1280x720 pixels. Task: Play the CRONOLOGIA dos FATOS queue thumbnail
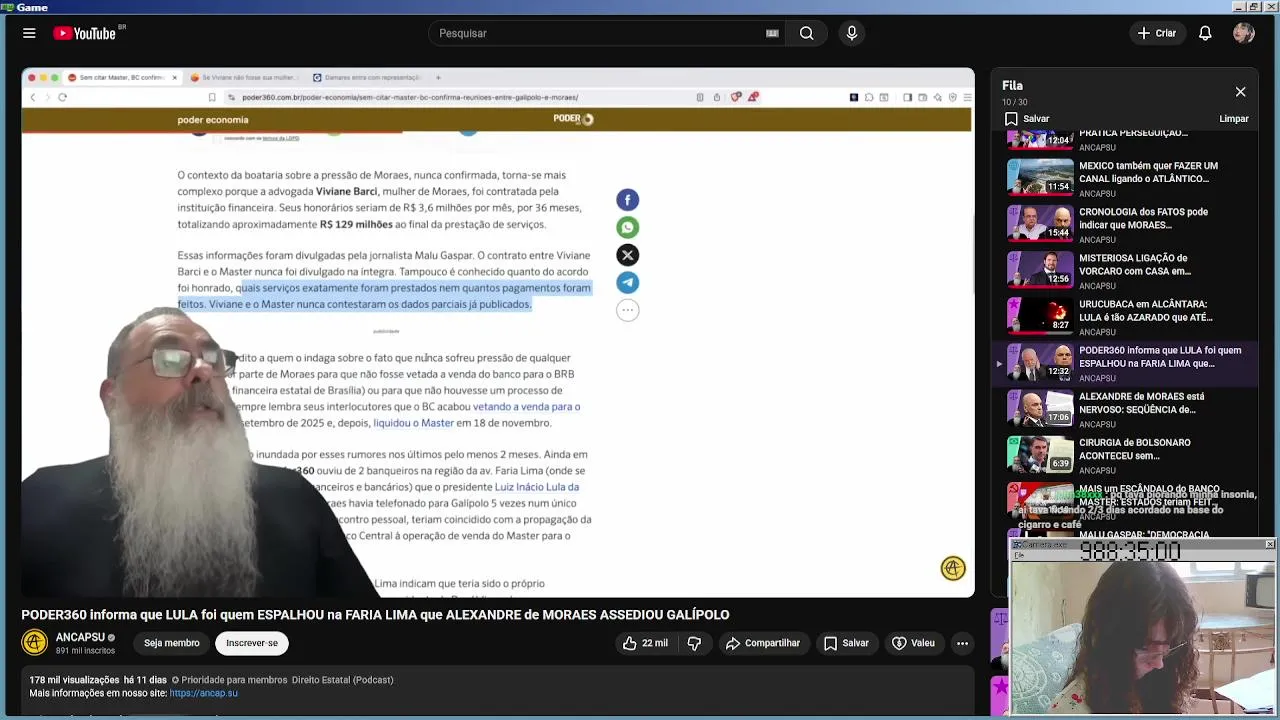pos(1040,222)
